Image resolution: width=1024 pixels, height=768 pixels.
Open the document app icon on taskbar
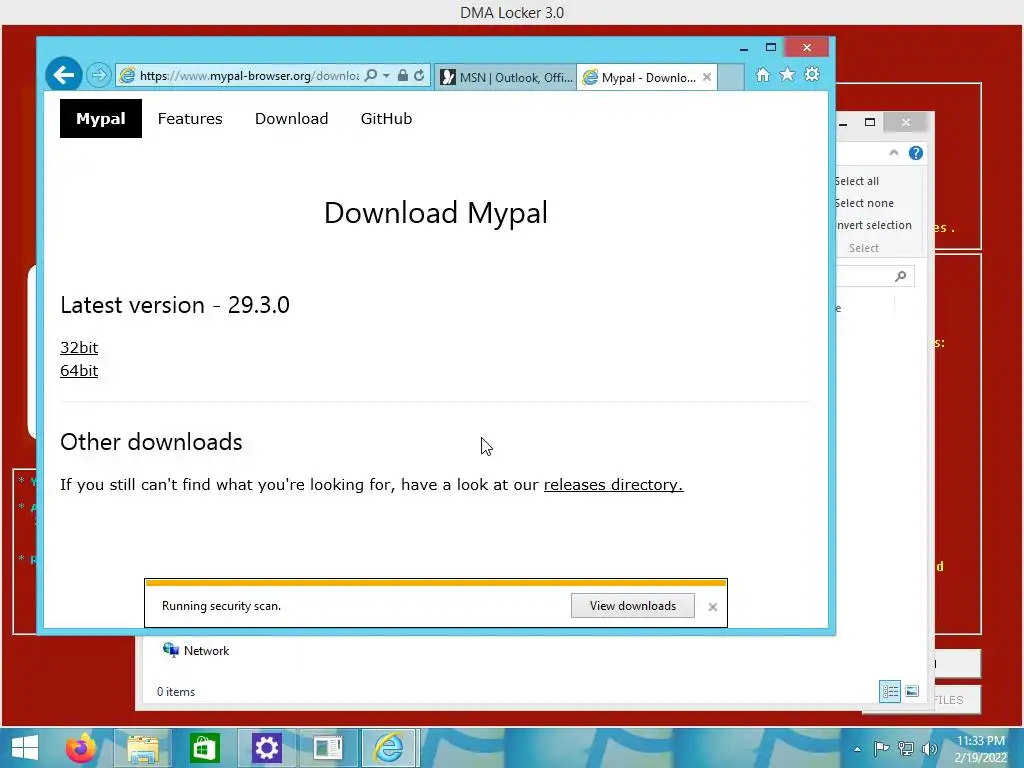point(328,748)
